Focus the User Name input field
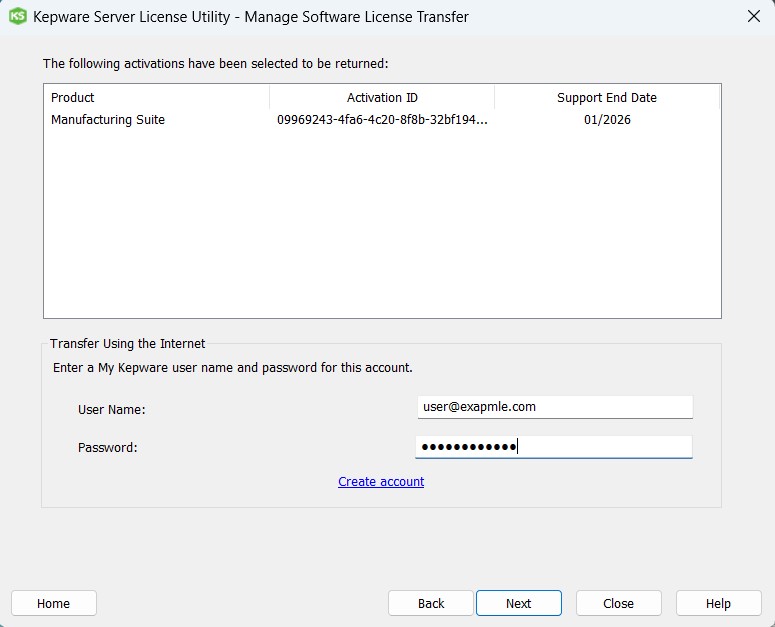The height and width of the screenshot is (627, 775). point(554,407)
